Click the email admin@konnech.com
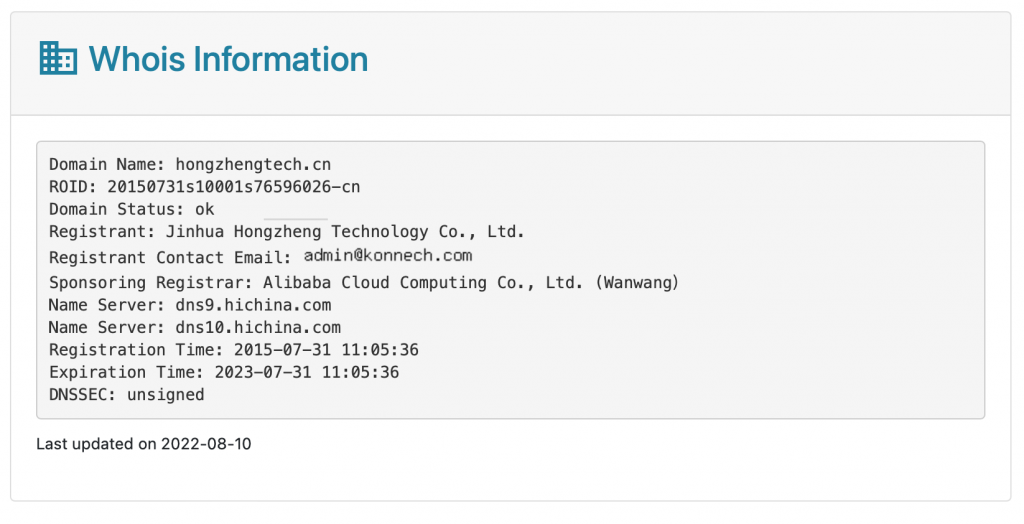 coord(388,255)
